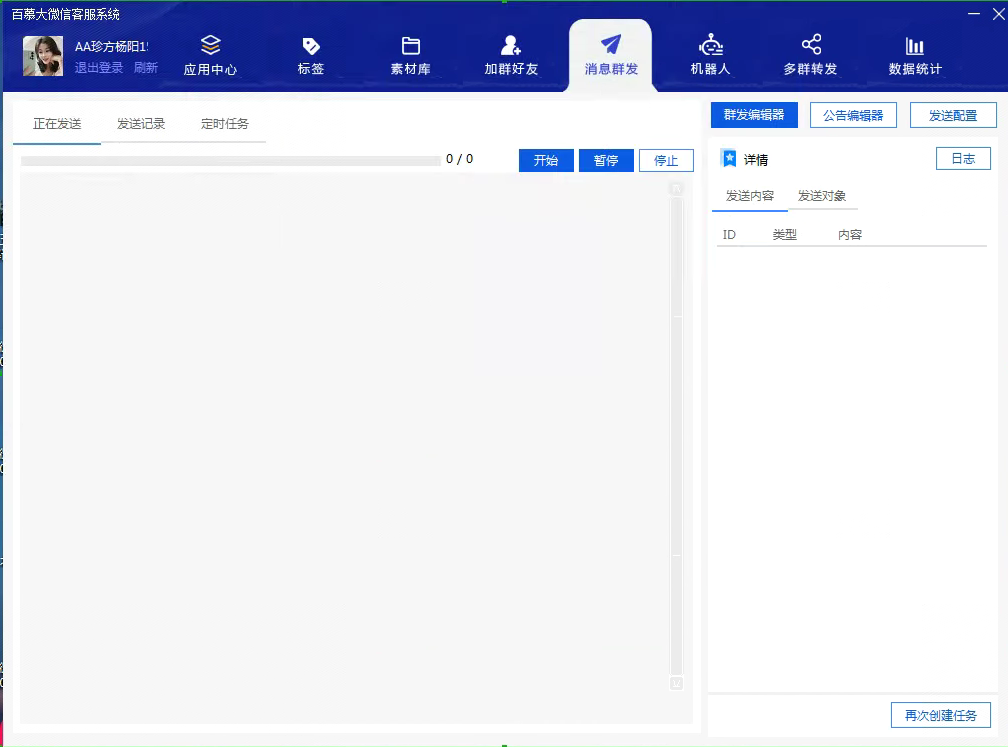
Task: Select the 发送对象 tab in details
Action: (822, 196)
